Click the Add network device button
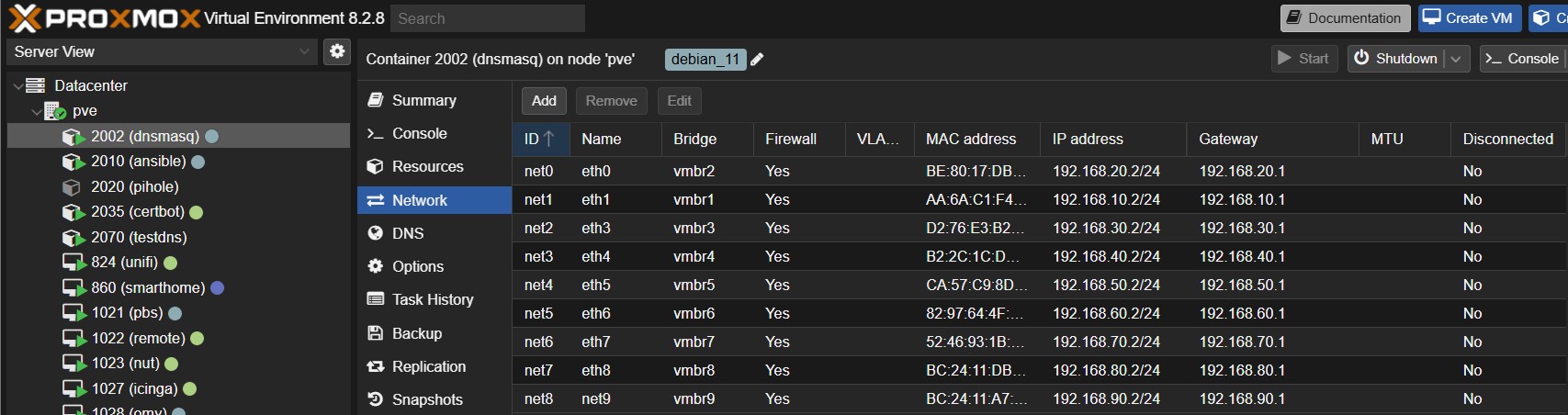This screenshot has width=1568, height=415. coord(544,101)
